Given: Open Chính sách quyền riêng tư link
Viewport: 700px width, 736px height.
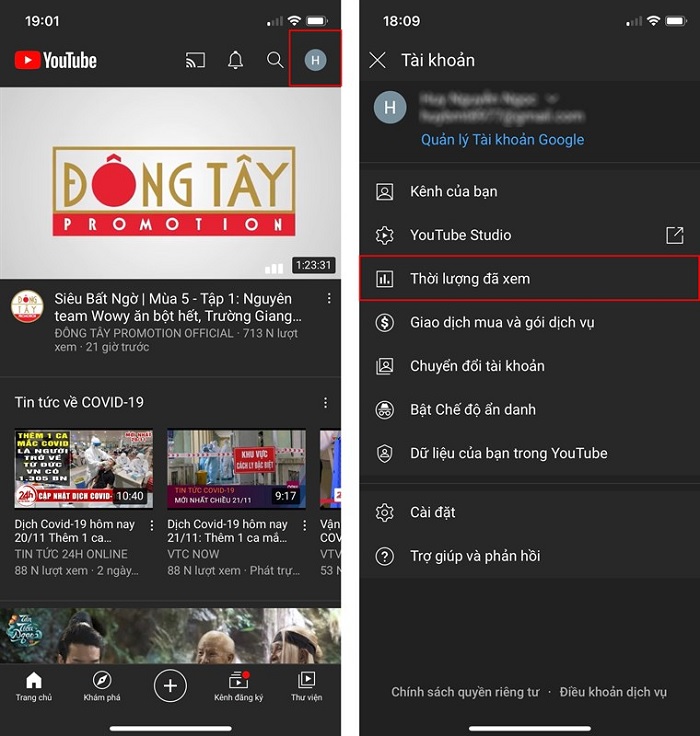Looking at the screenshot, I should tap(465, 692).
